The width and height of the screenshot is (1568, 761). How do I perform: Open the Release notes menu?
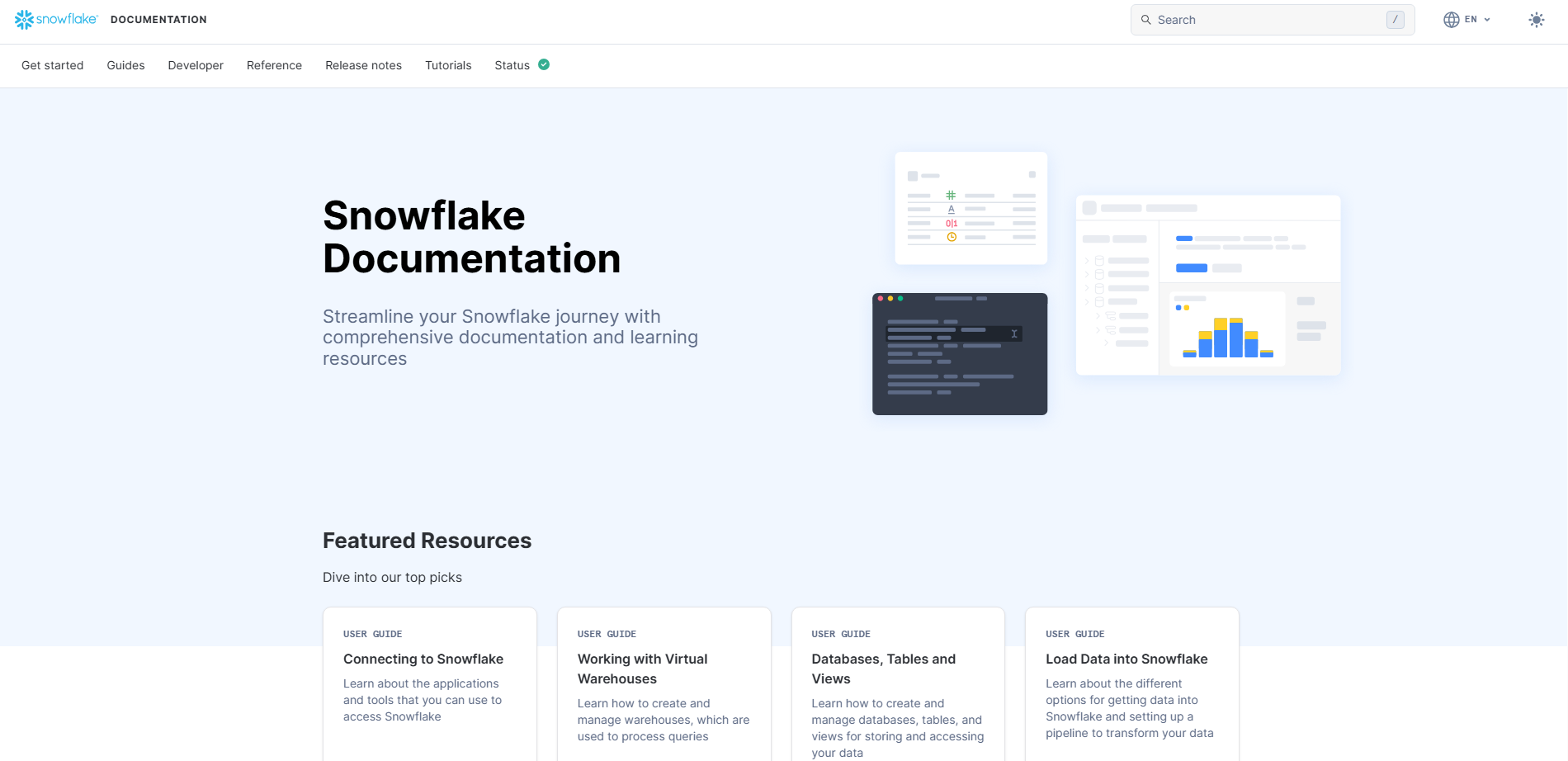click(x=363, y=65)
